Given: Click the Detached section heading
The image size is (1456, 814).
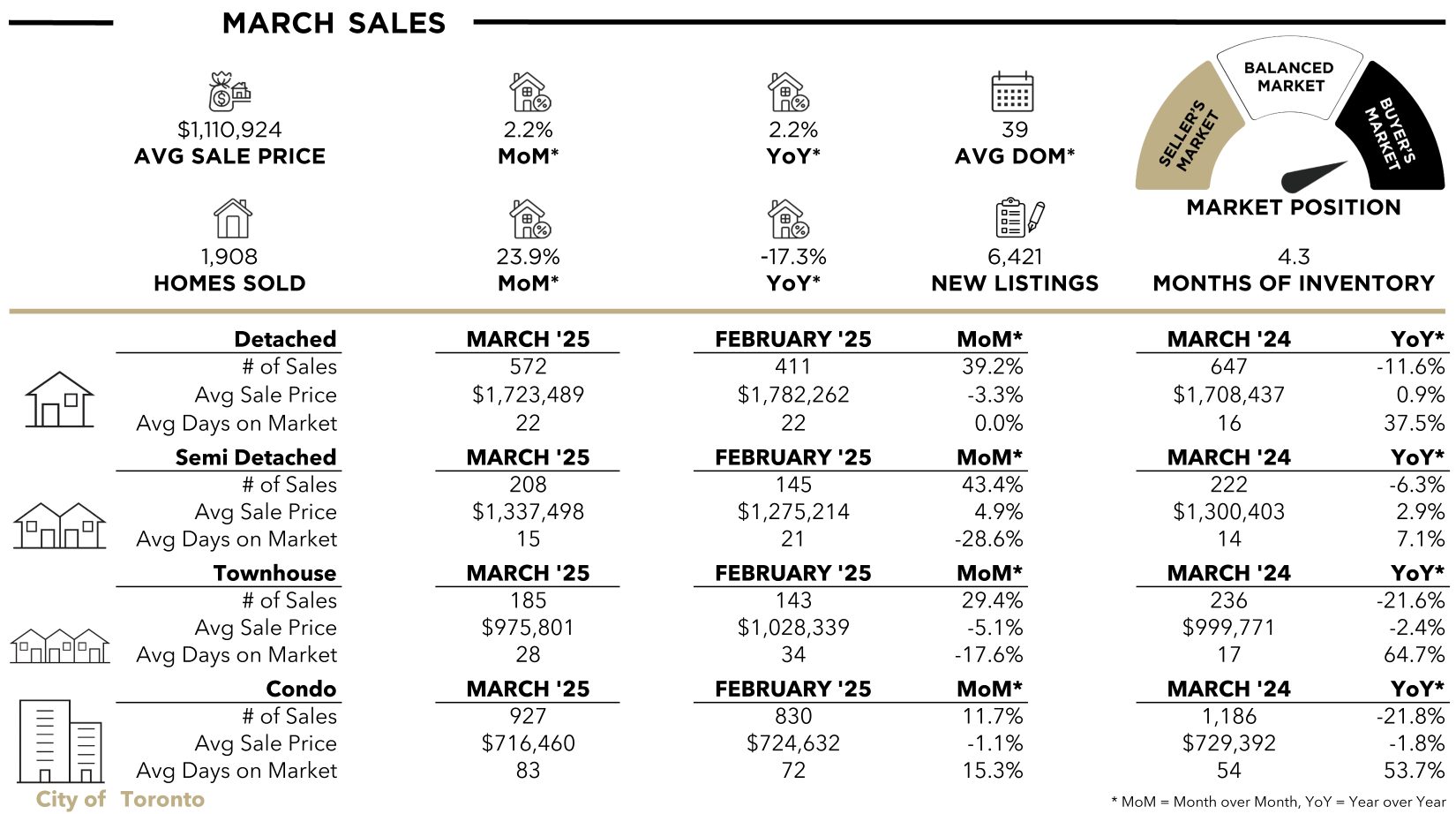Looking at the screenshot, I should (285, 339).
